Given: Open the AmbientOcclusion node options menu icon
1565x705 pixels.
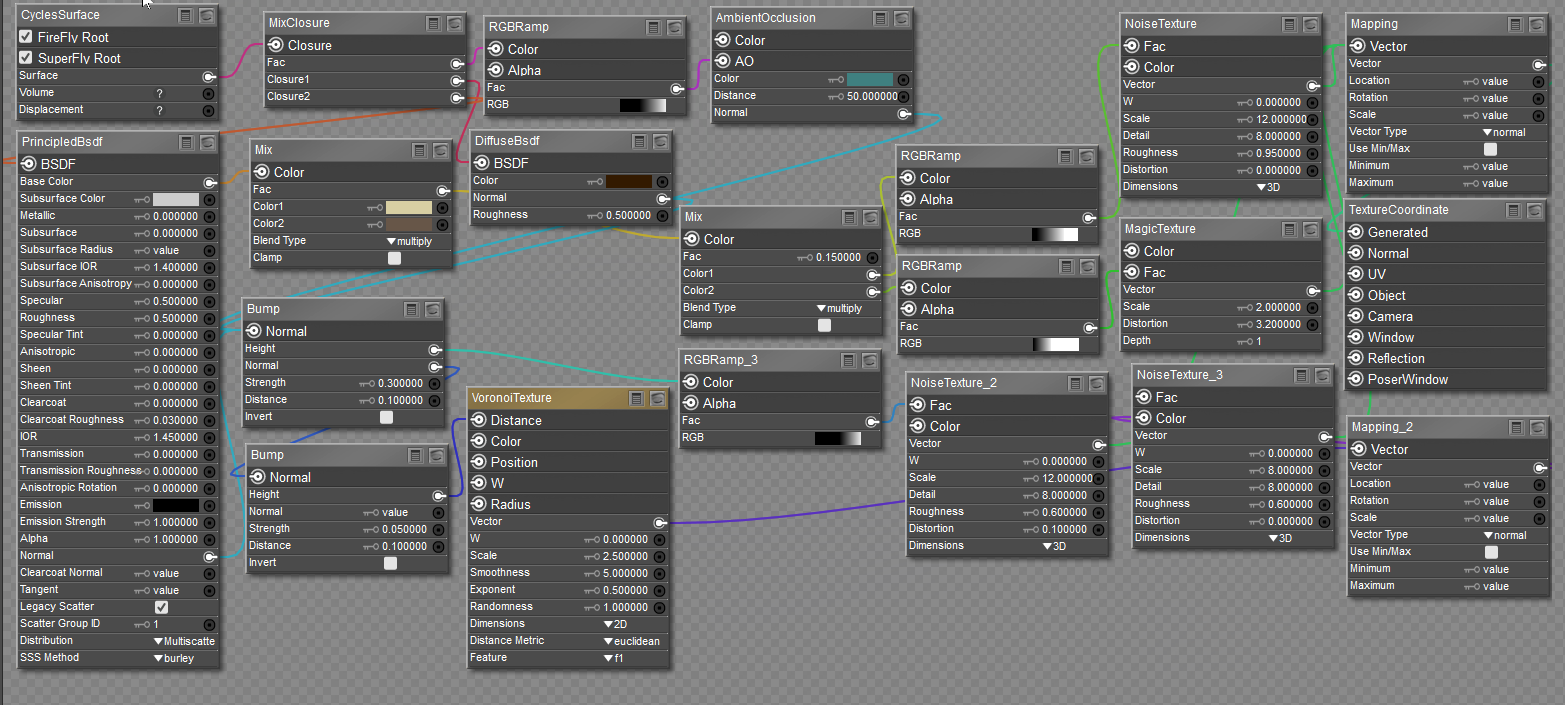Looking at the screenshot, I should (881, 18).
